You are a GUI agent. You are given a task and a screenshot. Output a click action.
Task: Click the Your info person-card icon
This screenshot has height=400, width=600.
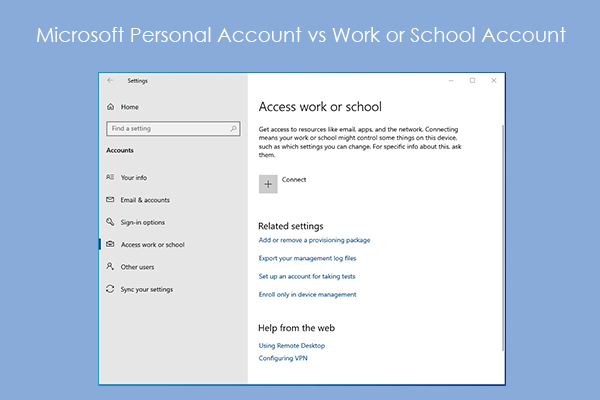[x=110, y=177]
